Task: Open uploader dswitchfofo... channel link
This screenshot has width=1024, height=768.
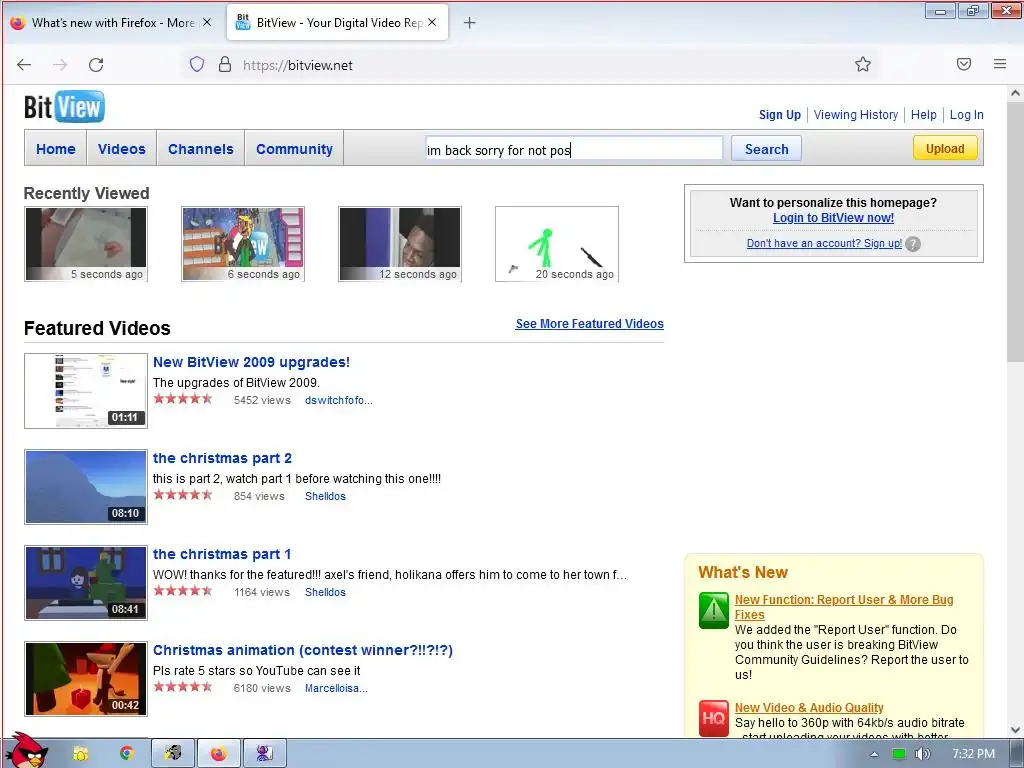Action: [338, 400]
